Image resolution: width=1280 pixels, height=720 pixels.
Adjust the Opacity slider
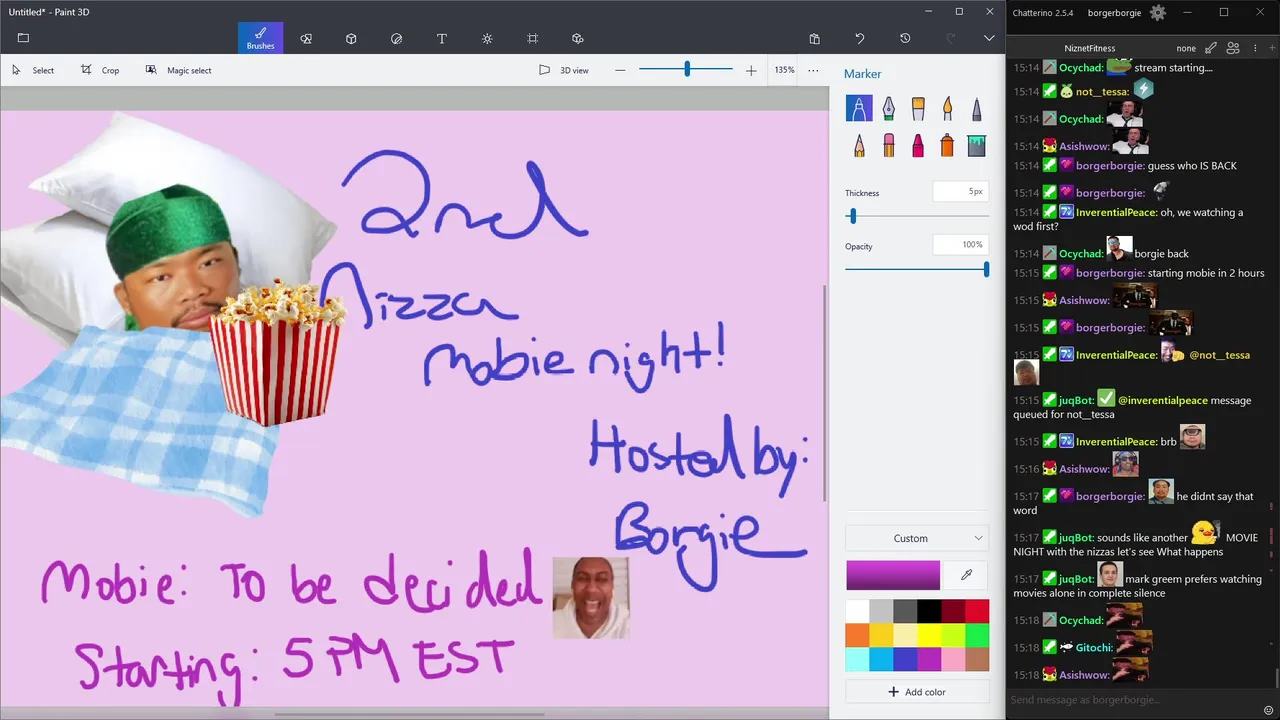pos(986,269)
